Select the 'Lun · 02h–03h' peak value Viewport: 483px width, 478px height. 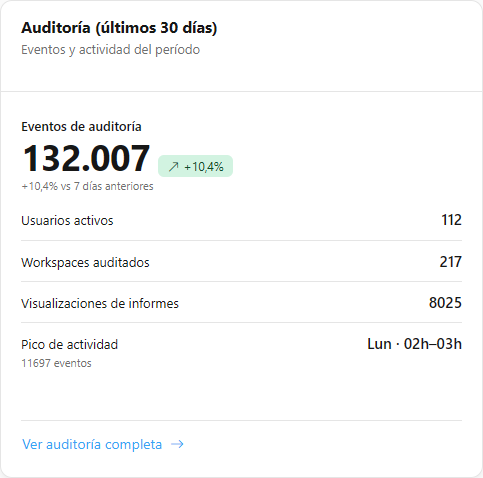point(415,344)
